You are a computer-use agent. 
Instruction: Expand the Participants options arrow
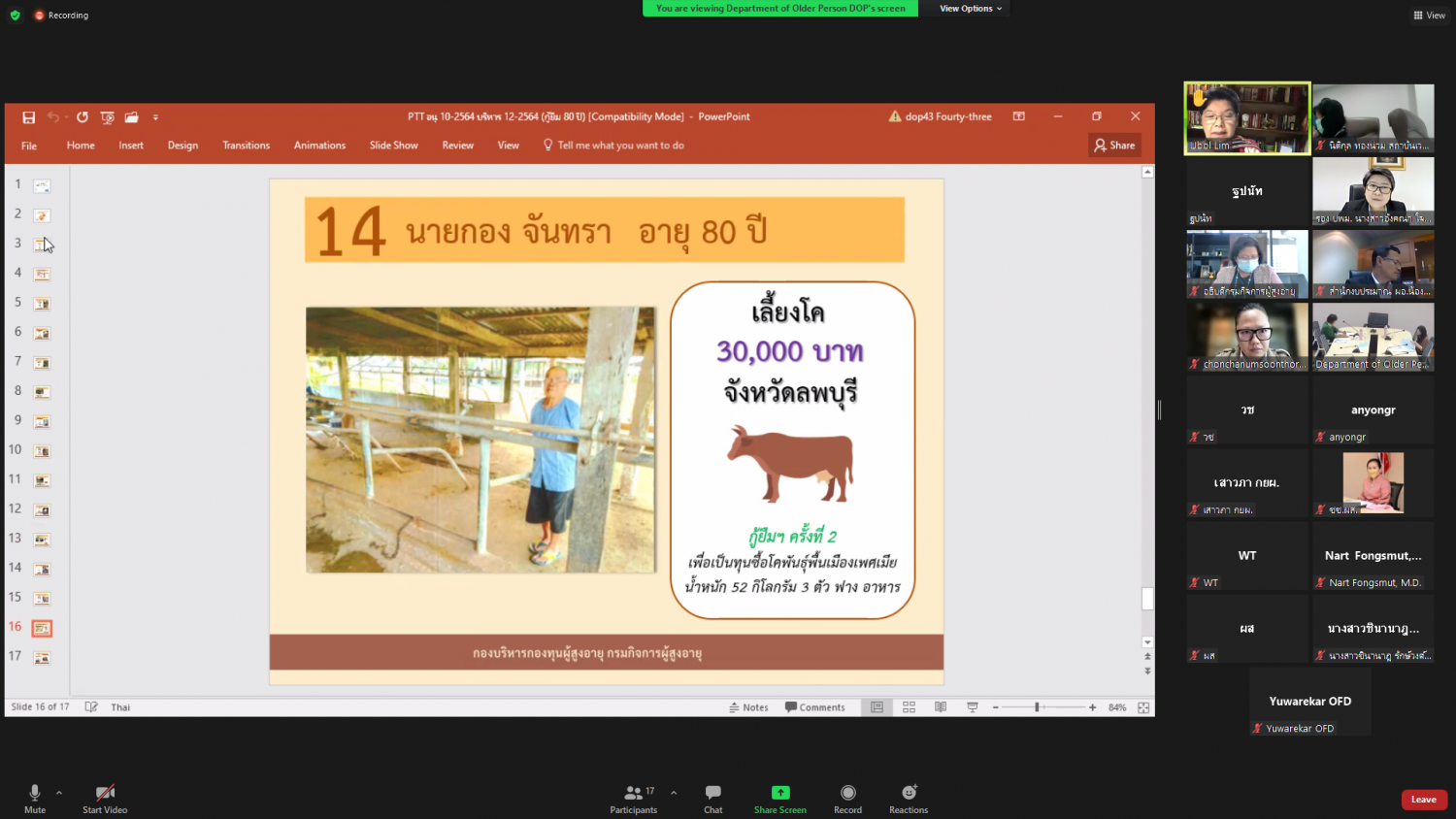[674, 793]
